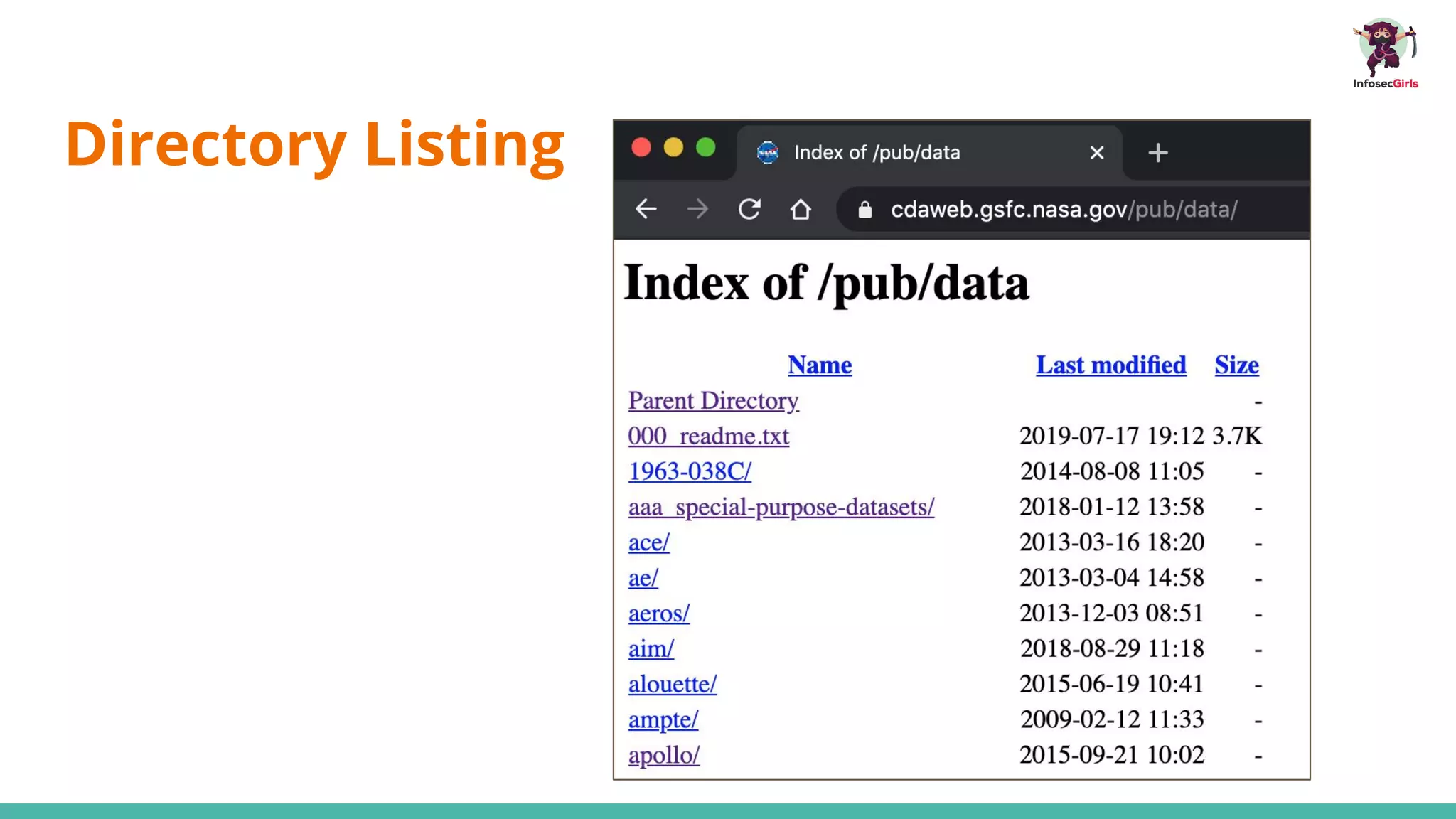This screenshot has height=819, width=1456.
Task: Click the green macOS maximize button
Action: click(x=705, y=148)
